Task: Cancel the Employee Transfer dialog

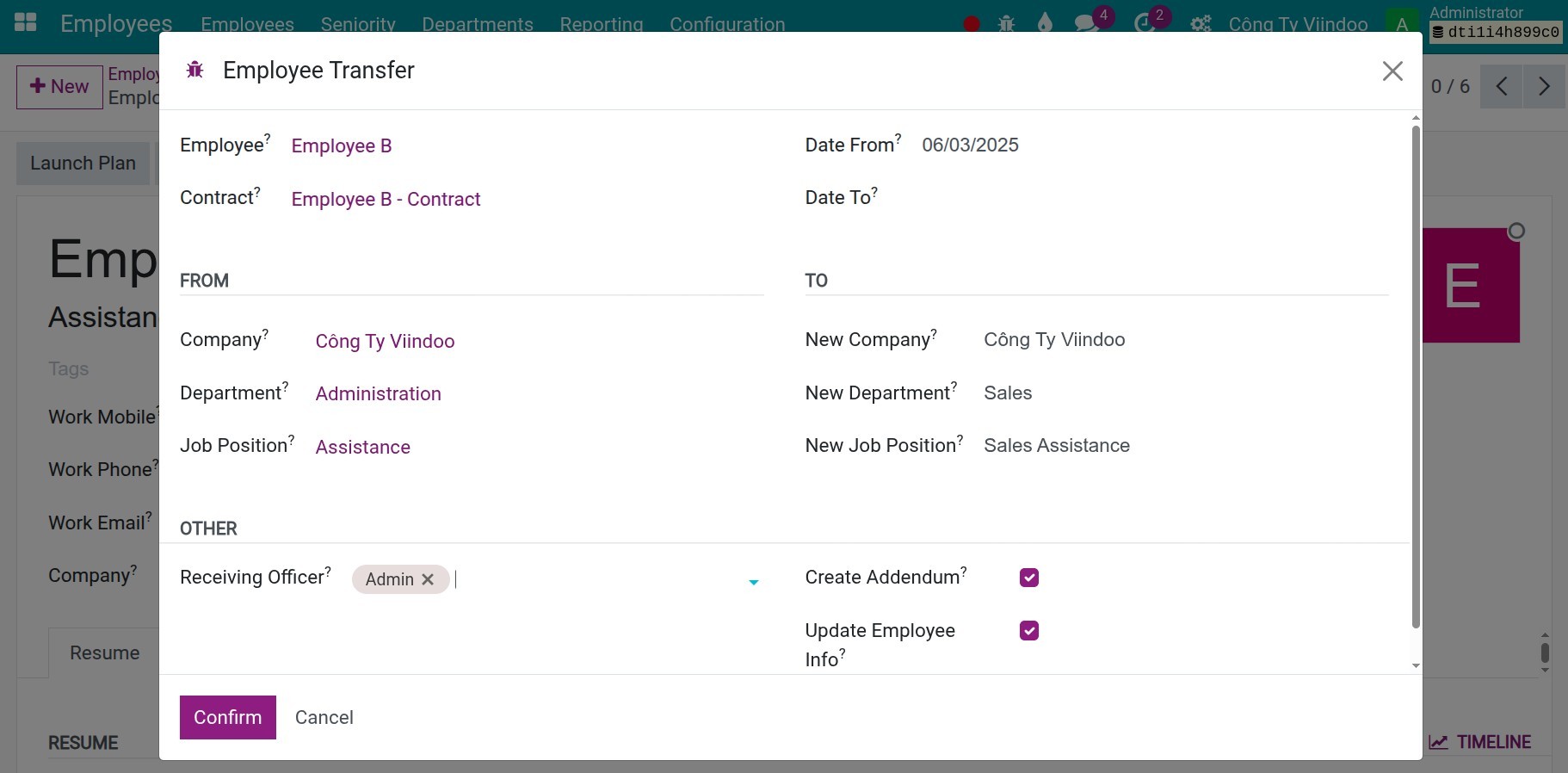Action: click(x=324, y=717)
